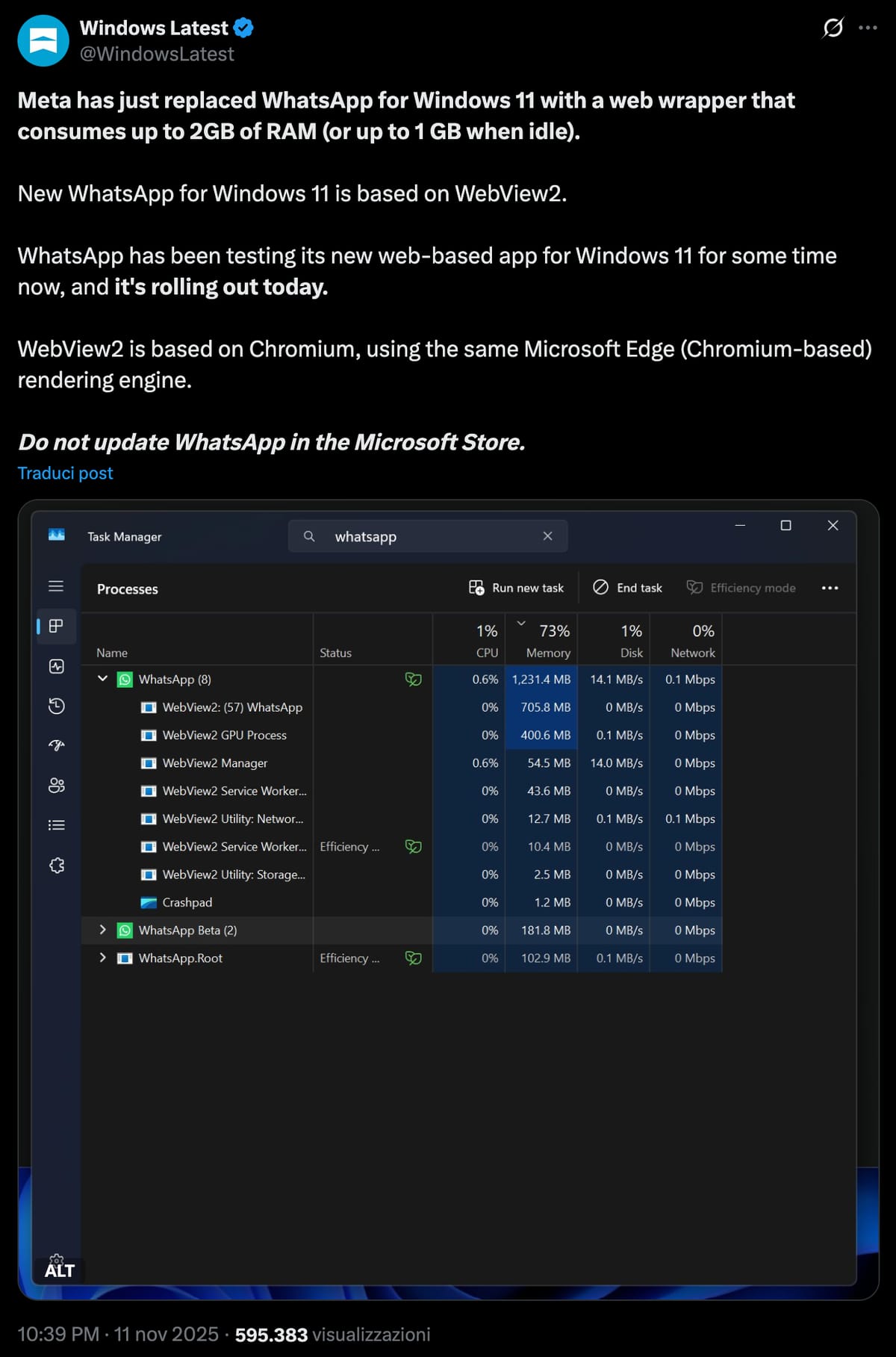Click the whatsapp search field

click(426, 536)
